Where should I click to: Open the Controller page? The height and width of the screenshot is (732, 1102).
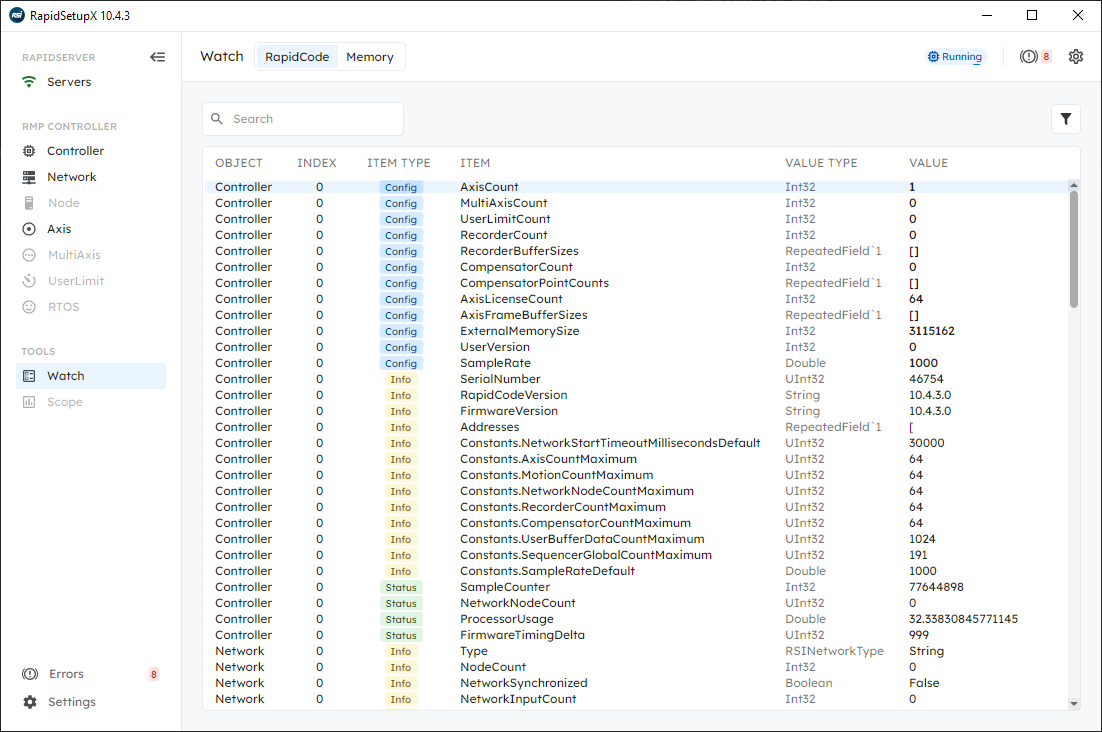(75, 151)
